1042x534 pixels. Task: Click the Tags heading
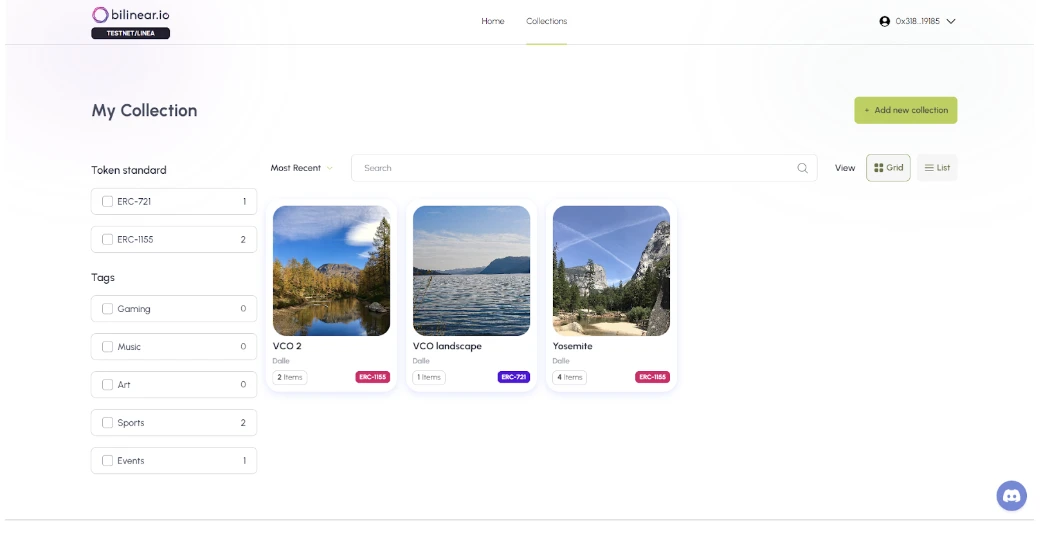pos(103,278)
